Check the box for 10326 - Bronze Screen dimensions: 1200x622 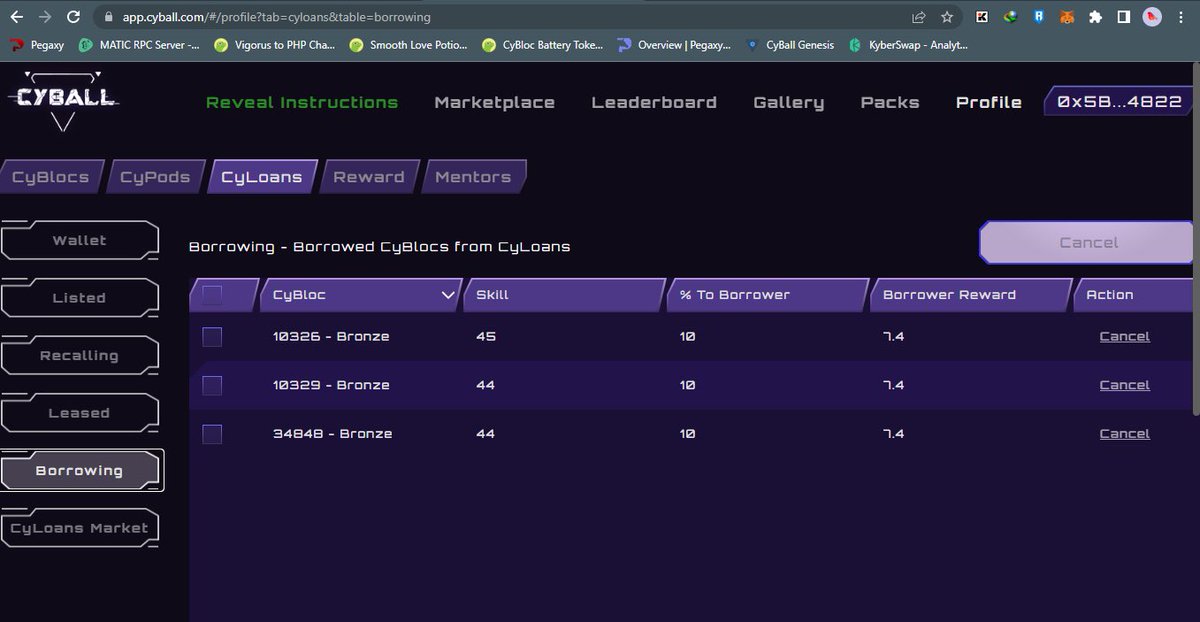[x=212, y=337]
